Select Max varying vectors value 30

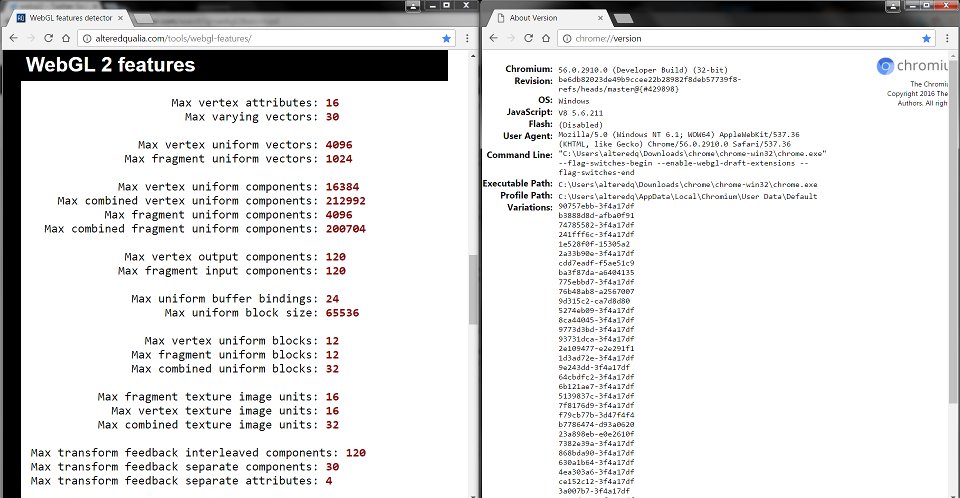pyautogui.click(x=332, y=117)
